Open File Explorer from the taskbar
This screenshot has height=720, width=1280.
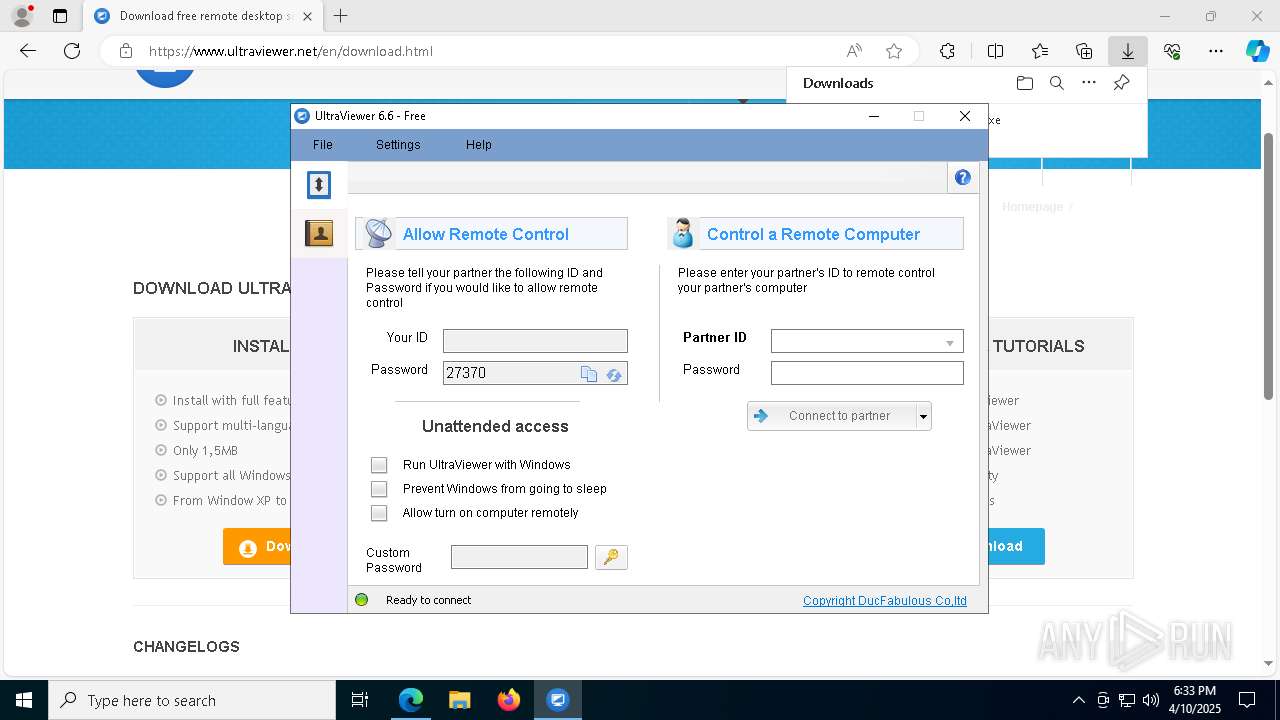(460, 700)
